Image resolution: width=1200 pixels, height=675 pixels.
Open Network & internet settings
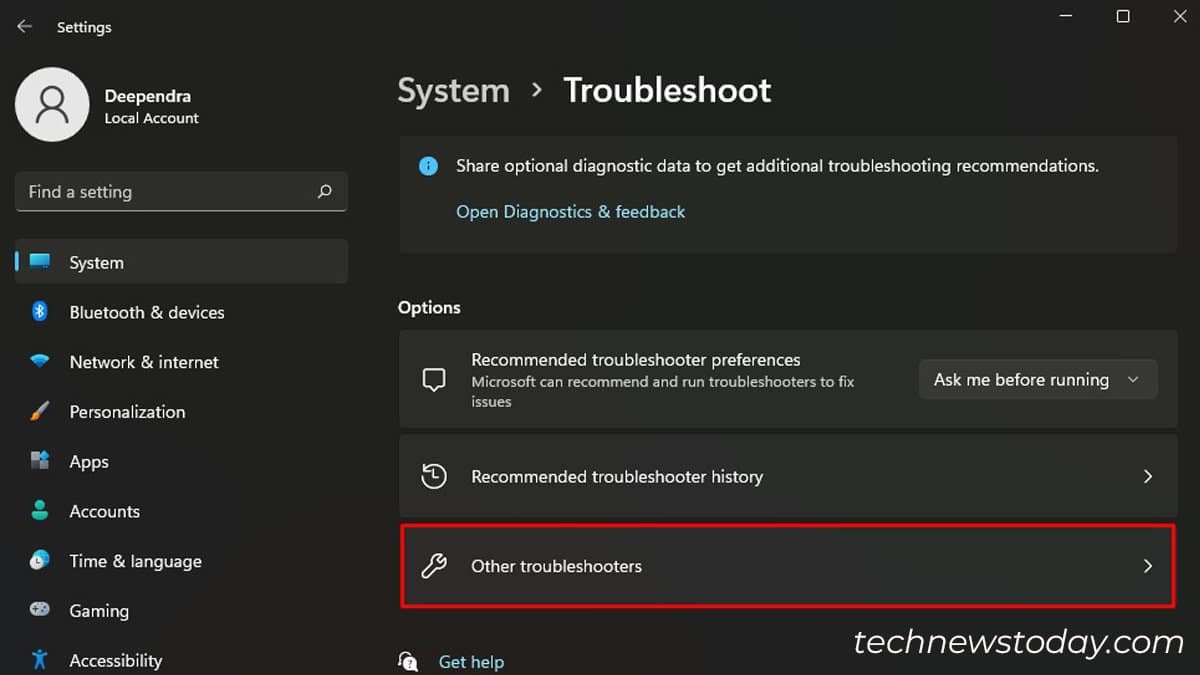point(144,362)
